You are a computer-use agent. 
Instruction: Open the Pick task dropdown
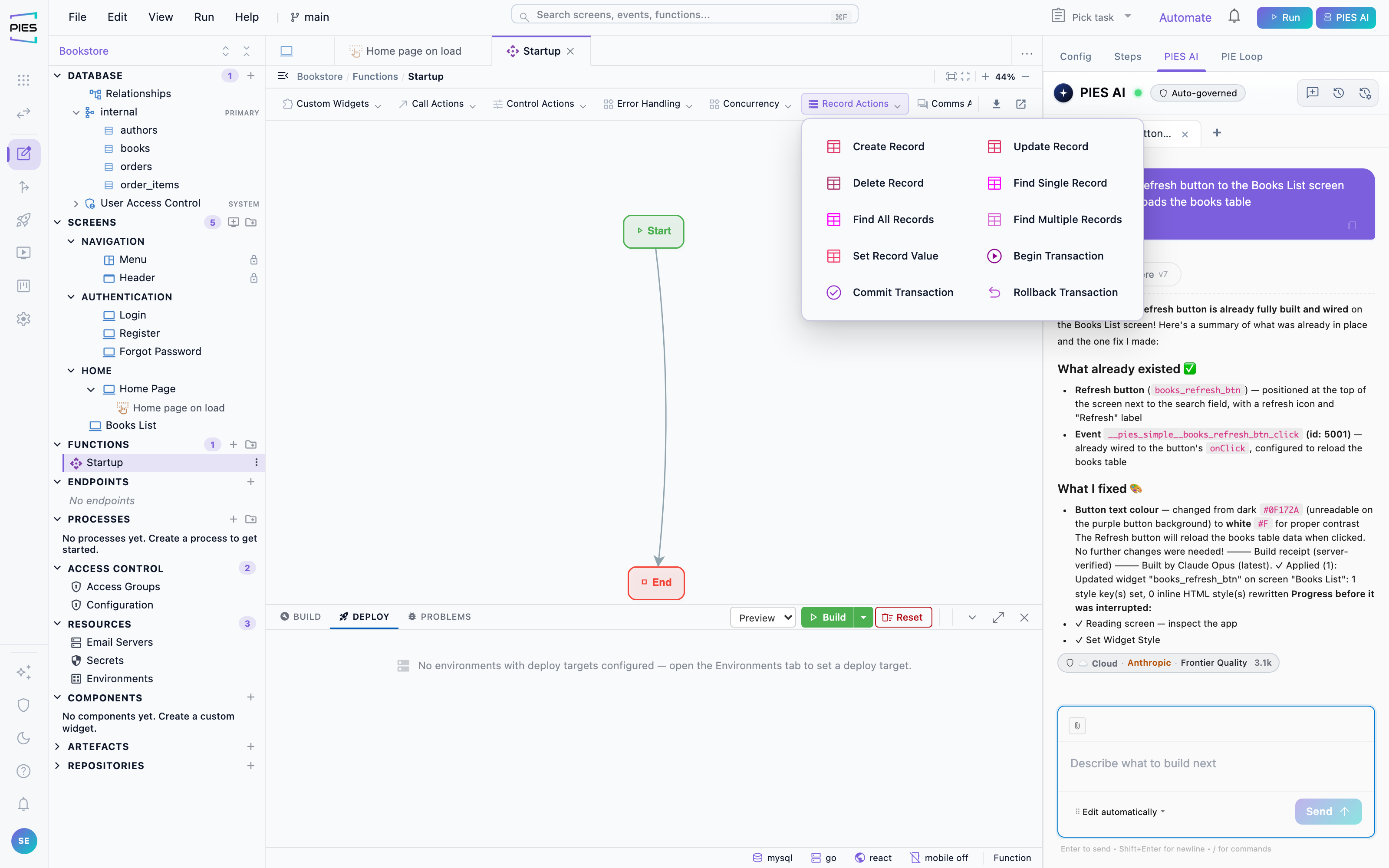[x=1092, y=17]
